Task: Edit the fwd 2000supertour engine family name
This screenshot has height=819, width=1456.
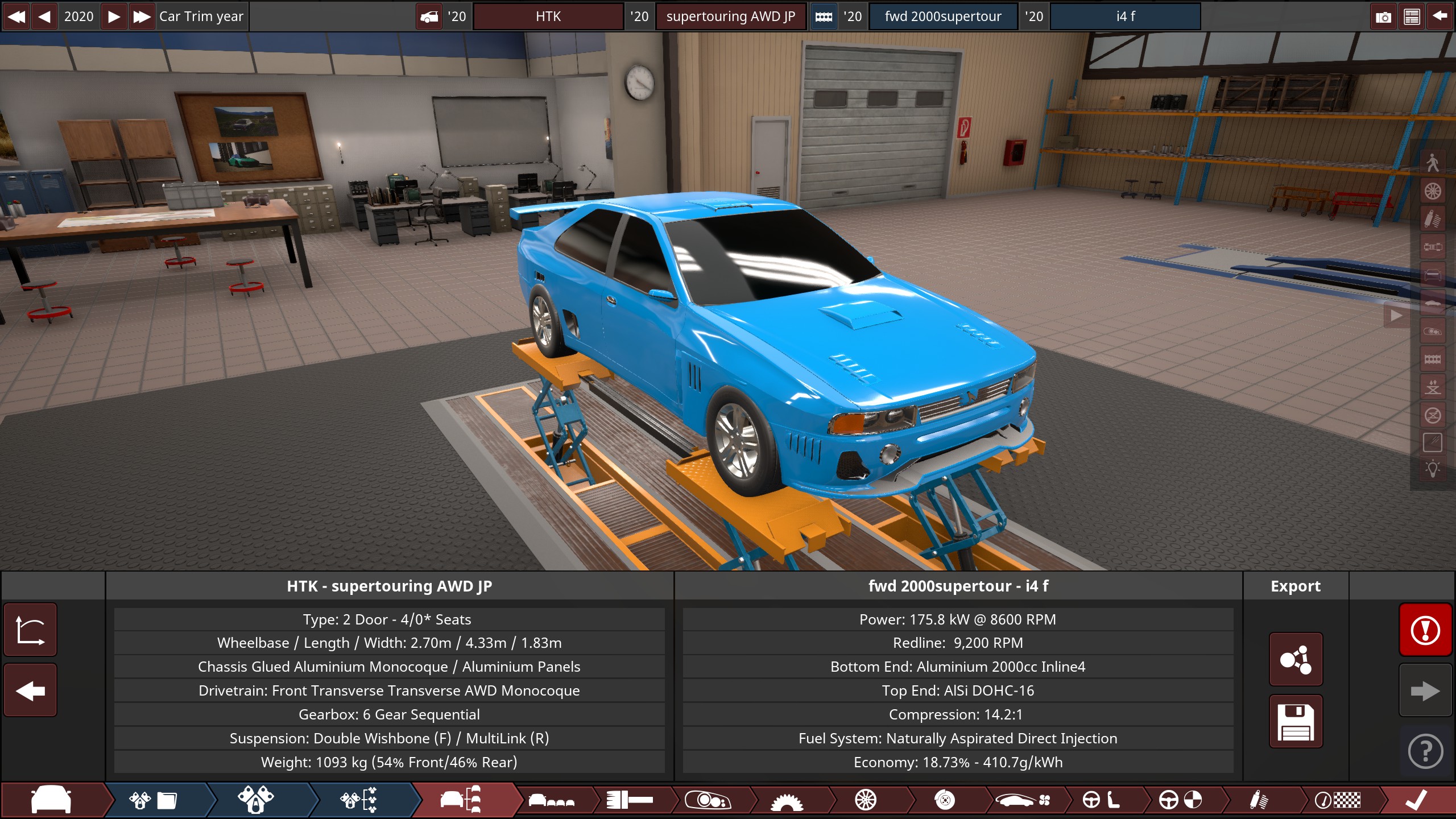Action: click(943, 16)
